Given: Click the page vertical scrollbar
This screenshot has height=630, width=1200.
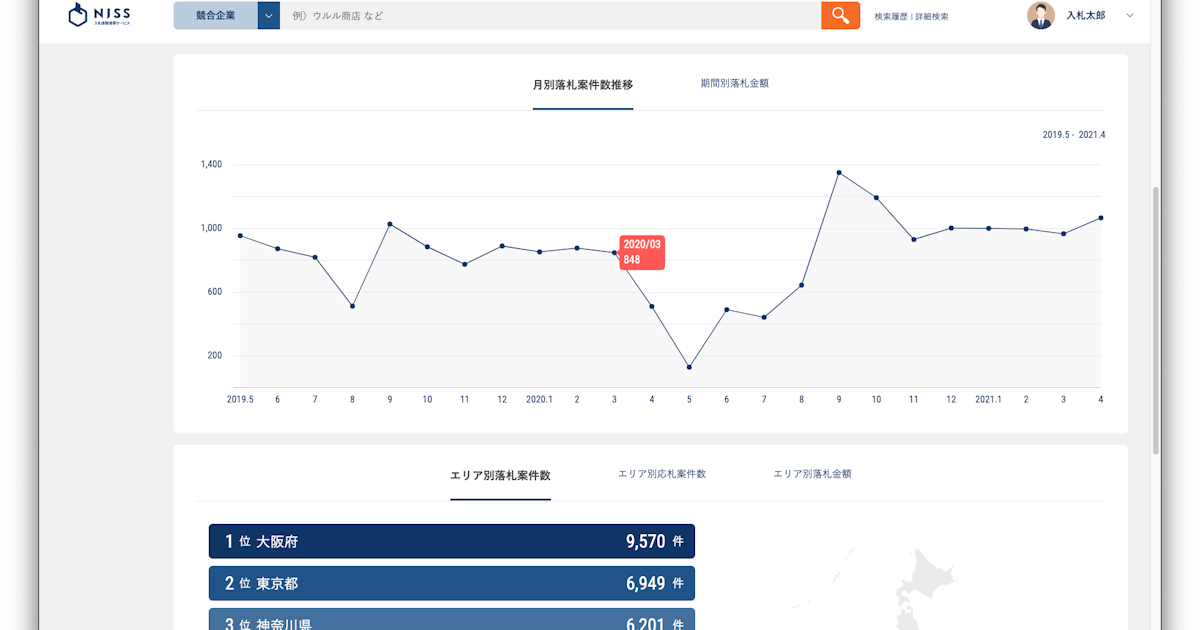Looking at the screenshot, I should tap(1156, 320).
